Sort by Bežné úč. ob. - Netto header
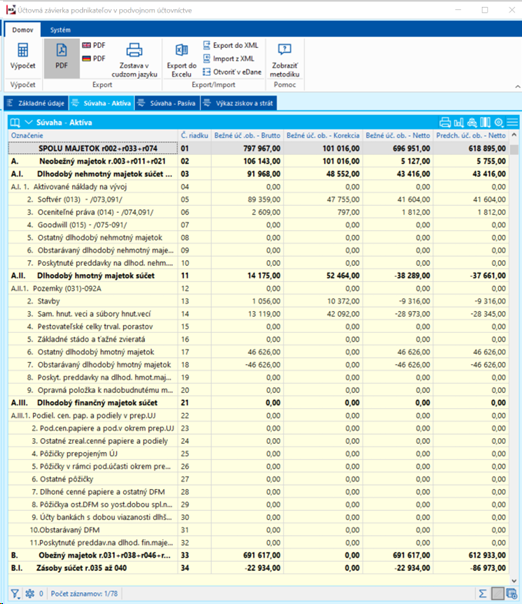This screenshot has width=522, height=604. (x=398, y=135)
